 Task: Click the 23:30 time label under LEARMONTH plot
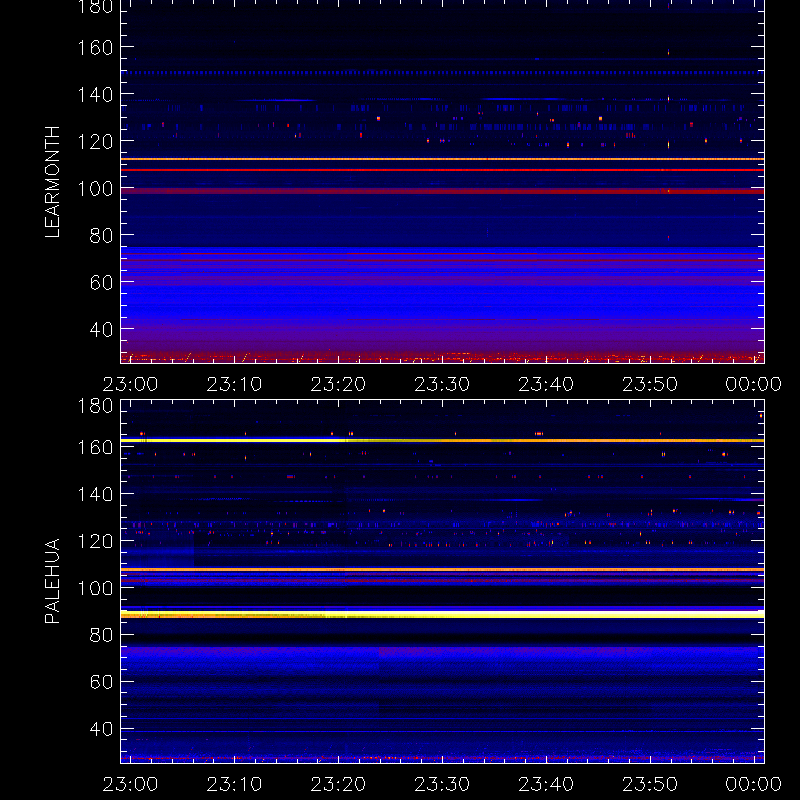[442, 384]
